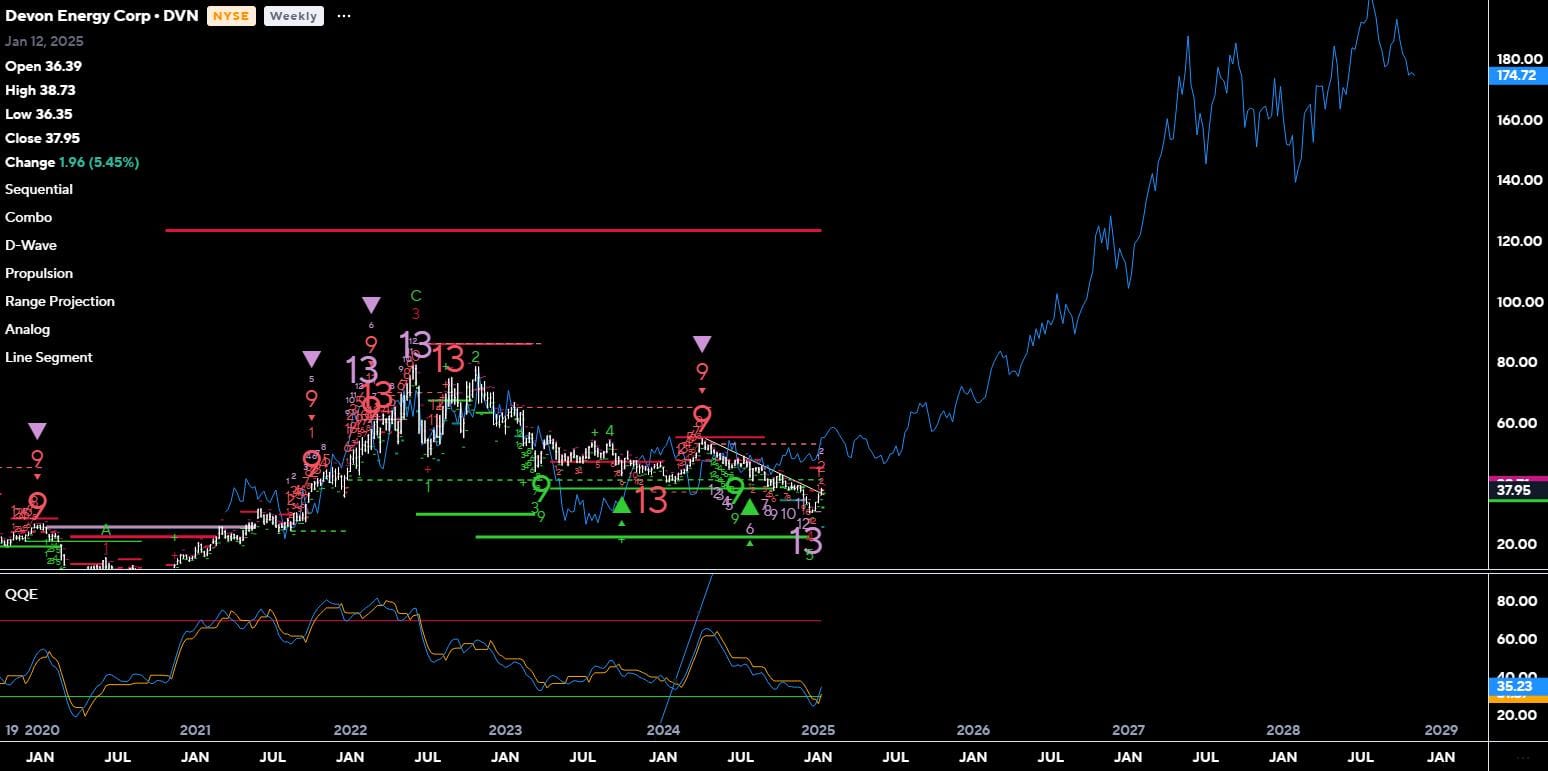Open the Weekly timeframe selector
Viewport: 1548px width, 771px height.
[294, 16]
